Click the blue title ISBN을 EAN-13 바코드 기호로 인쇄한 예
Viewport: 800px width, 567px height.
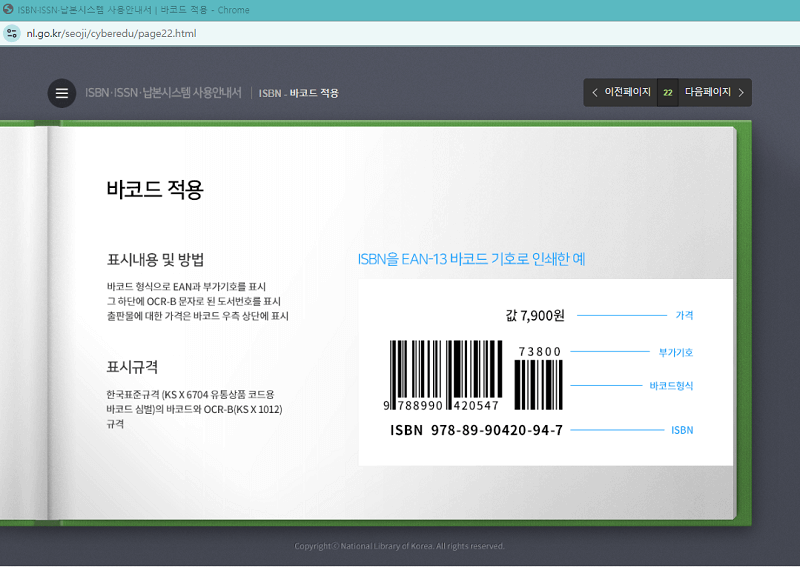coord(471,259)
